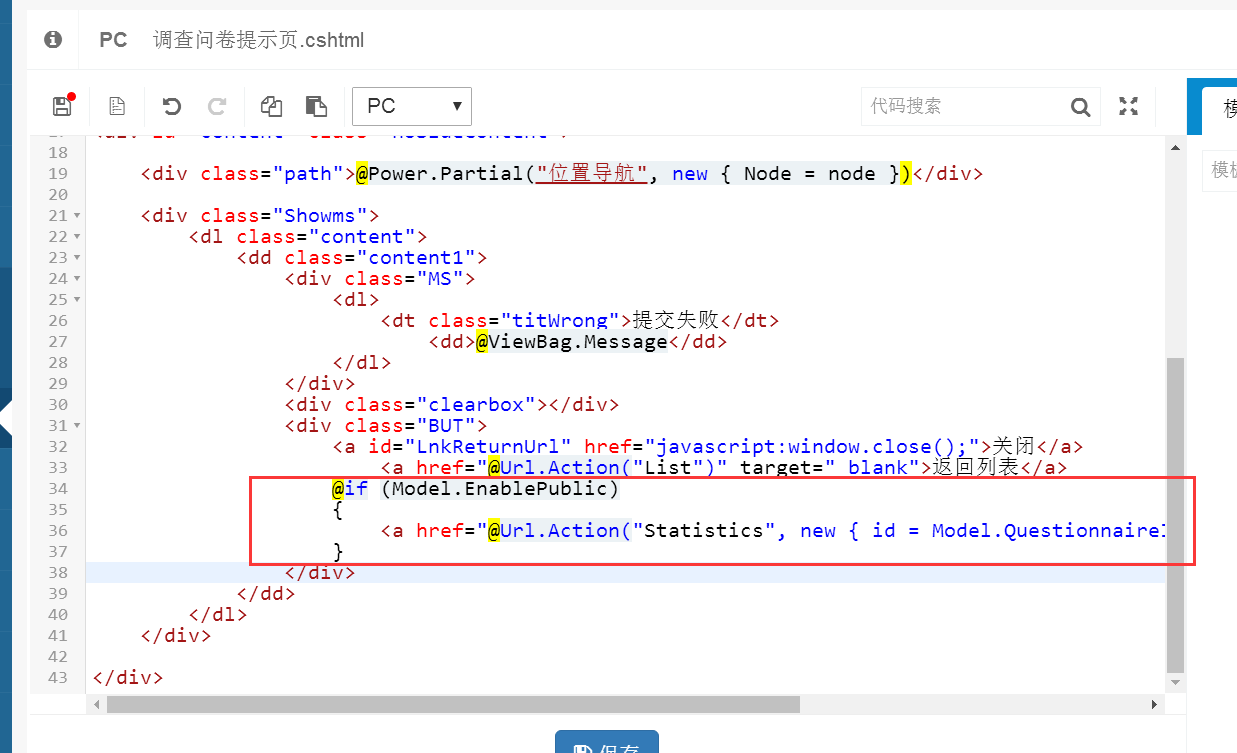
Task: Click the horizontal scrollbar right arrow
Action: [x=1155, y=705]
